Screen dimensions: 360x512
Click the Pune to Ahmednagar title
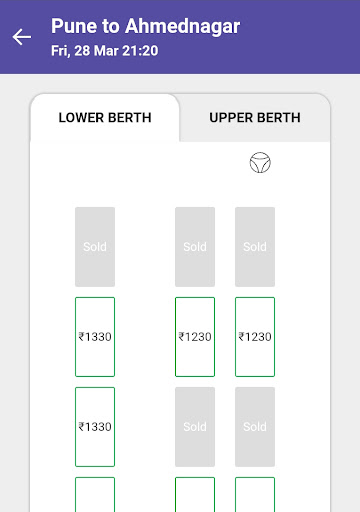click(x=145, y=26)
